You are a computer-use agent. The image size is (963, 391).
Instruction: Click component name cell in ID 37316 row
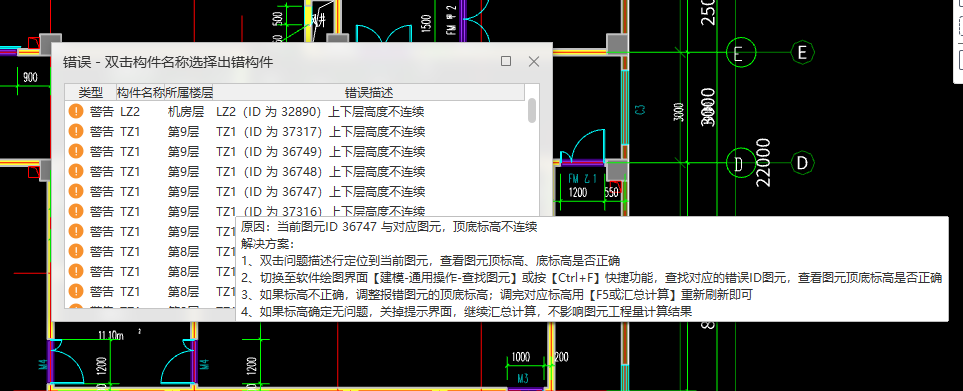point(130,211)
